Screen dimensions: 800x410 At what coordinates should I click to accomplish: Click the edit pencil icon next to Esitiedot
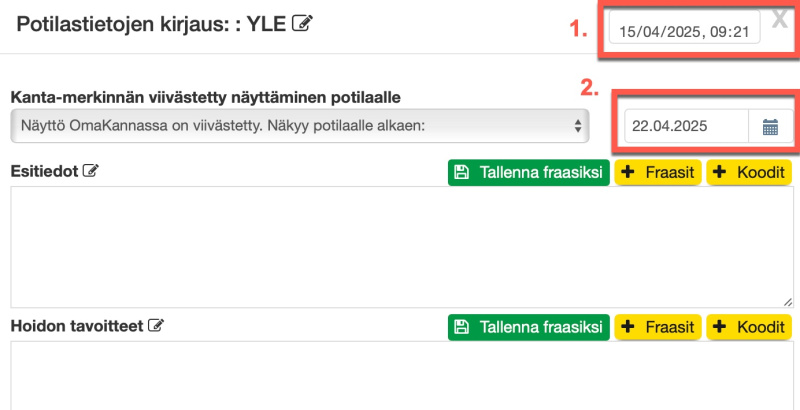click(x=91, y=171)
